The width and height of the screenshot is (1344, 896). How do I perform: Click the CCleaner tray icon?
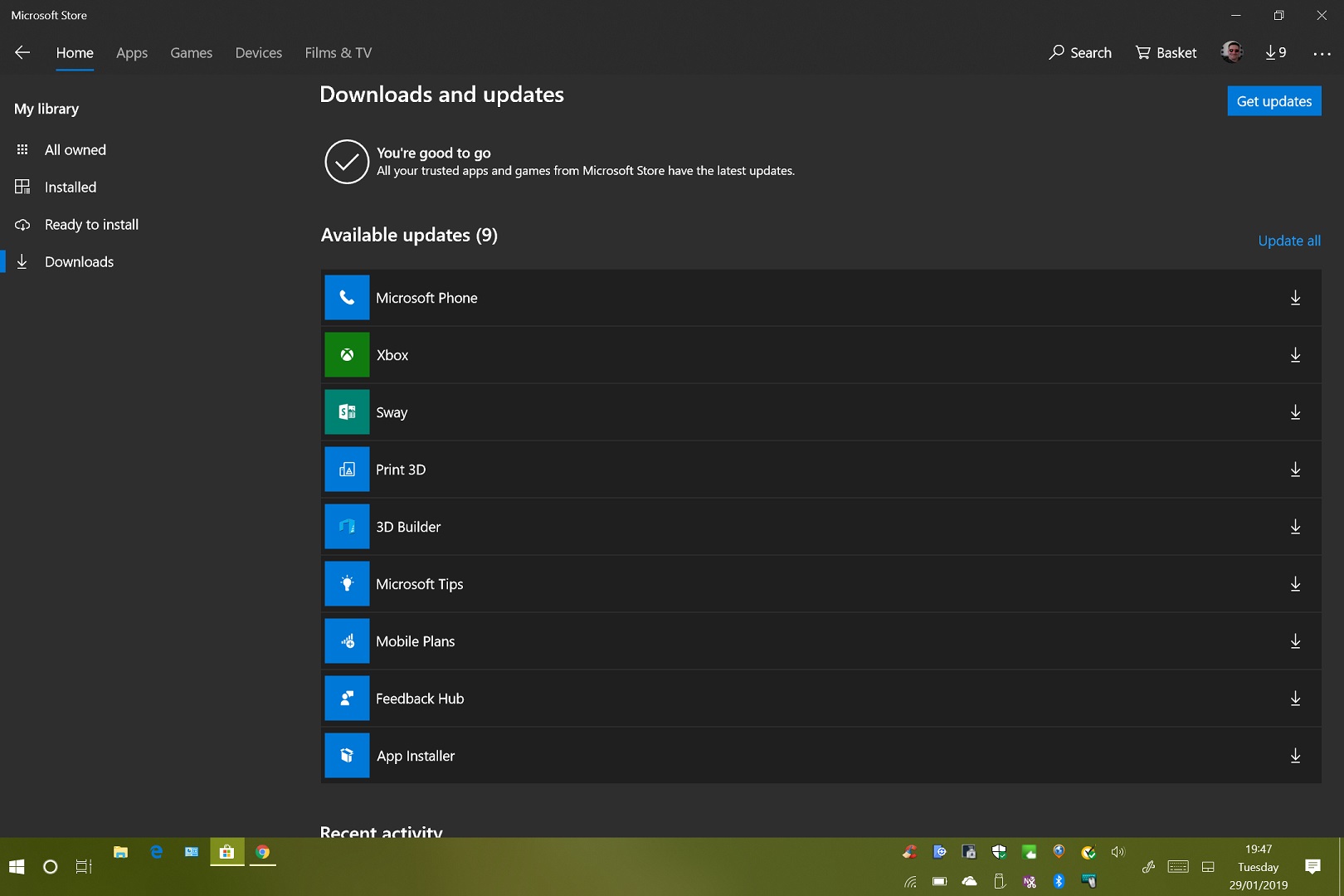coord(910,852)
